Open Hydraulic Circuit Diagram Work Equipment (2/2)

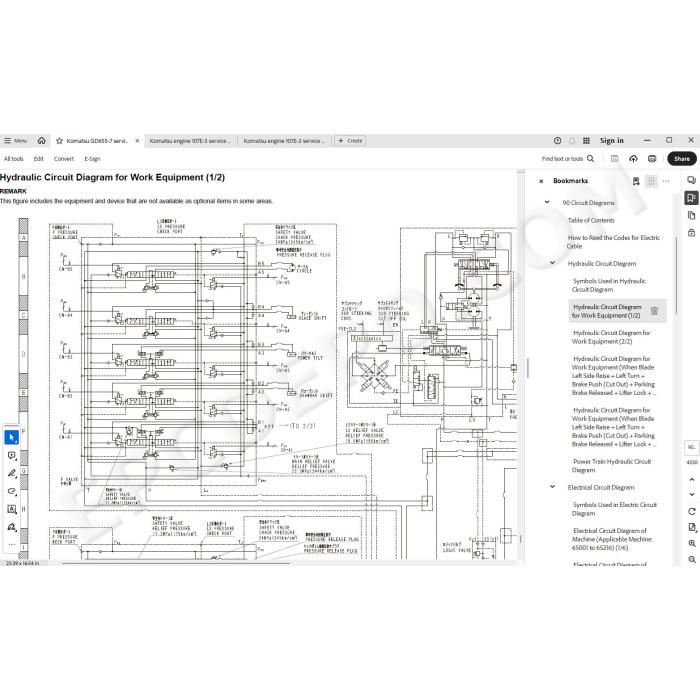click(x=611, y=337)
